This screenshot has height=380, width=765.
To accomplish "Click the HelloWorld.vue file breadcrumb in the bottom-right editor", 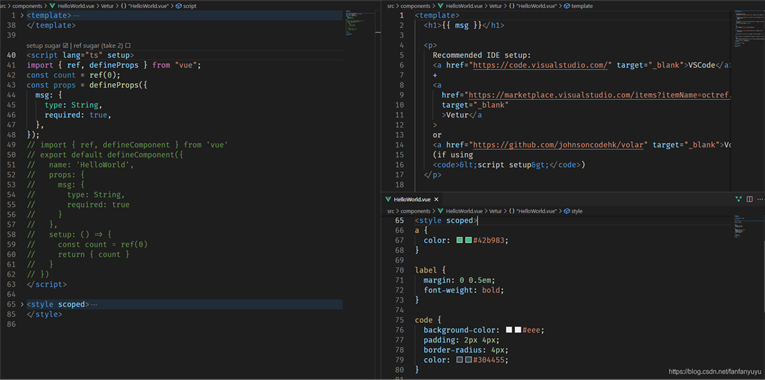I will [x=460, y=211].
